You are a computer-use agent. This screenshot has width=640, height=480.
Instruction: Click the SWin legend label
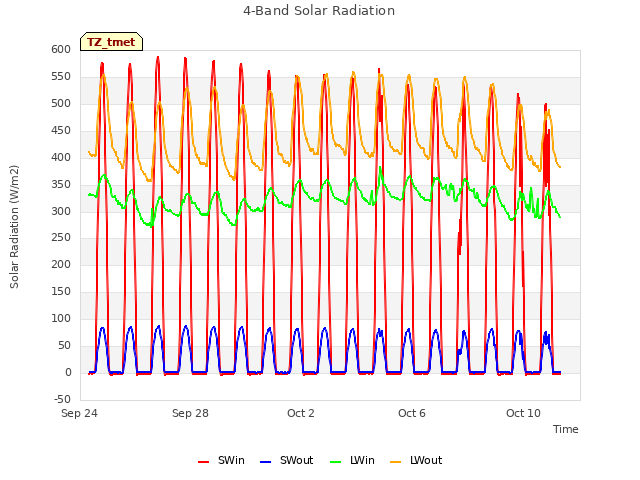pos(231,460)
